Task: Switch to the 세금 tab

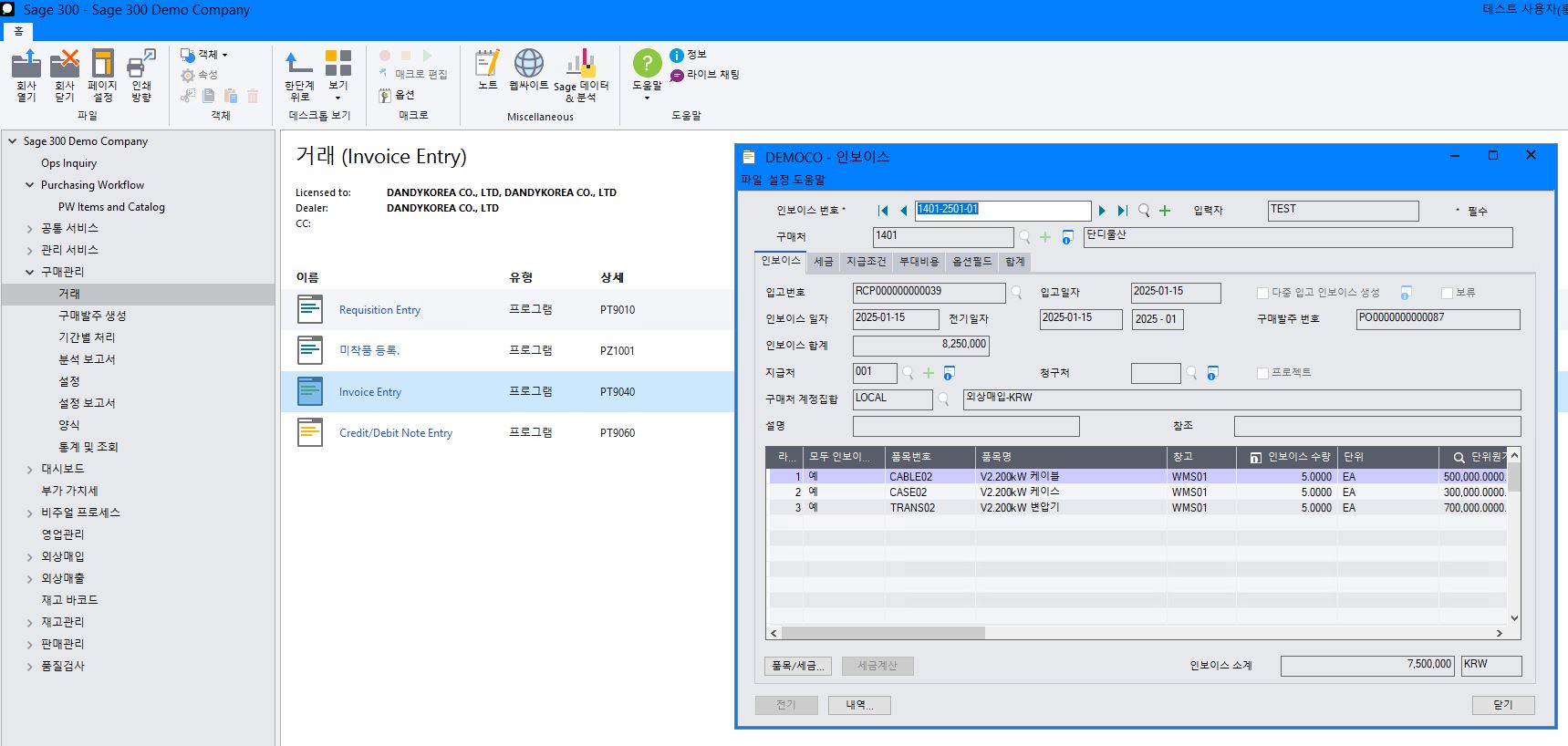Action: [x=824, y=262]
